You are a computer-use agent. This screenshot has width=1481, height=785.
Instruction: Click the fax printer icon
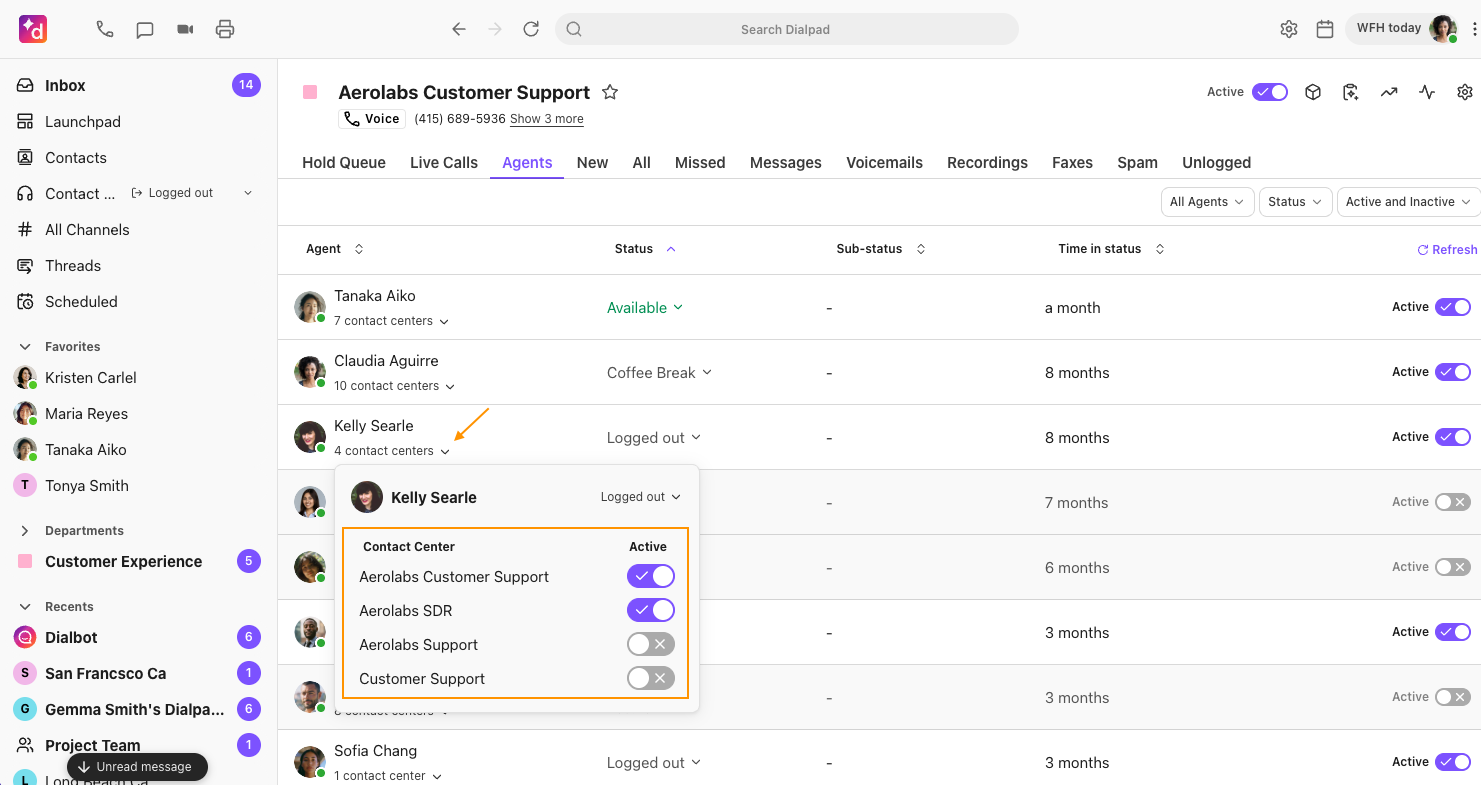click(225, 29)
